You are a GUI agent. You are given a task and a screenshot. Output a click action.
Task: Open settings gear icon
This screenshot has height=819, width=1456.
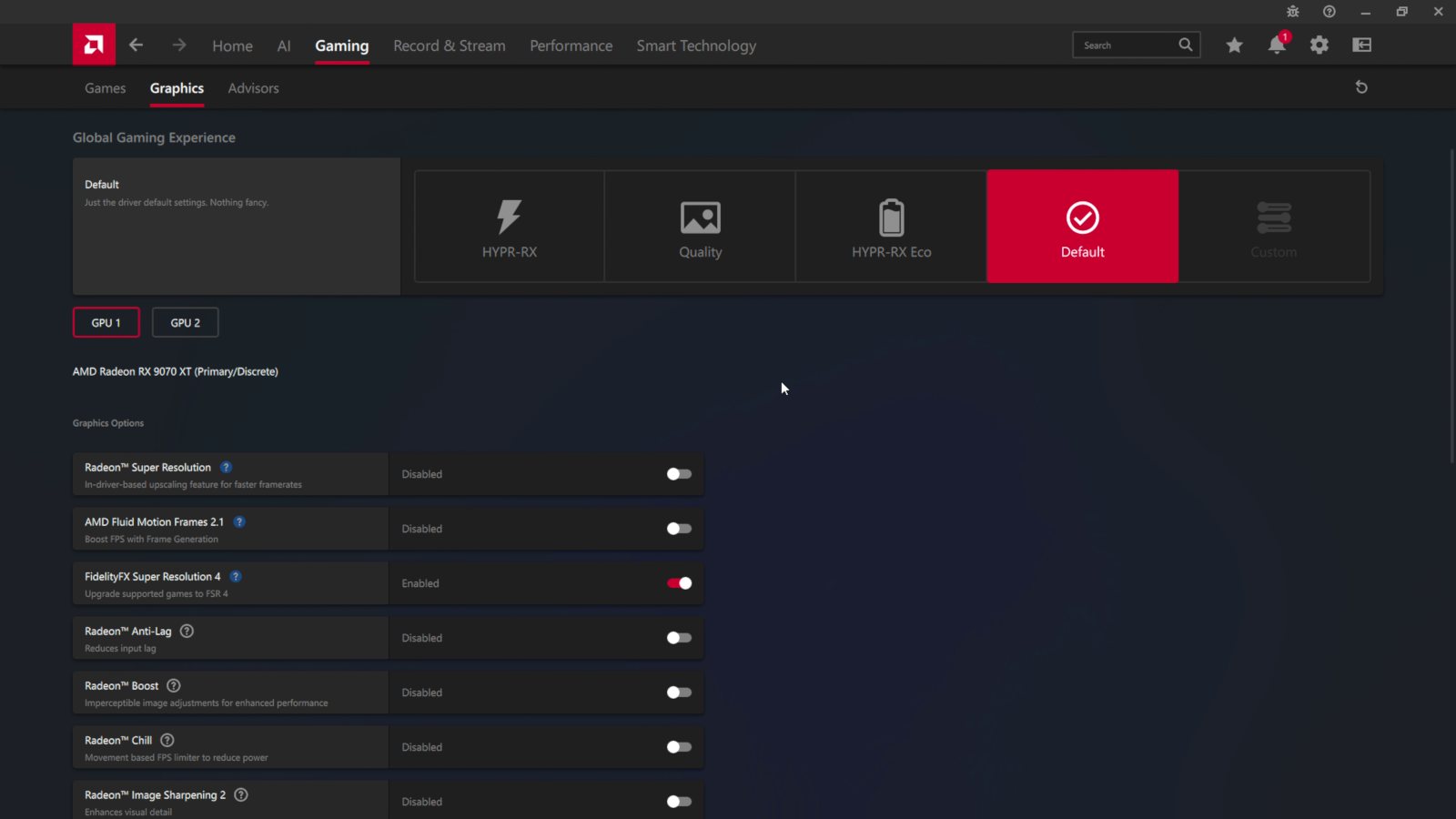point(1319,45)
